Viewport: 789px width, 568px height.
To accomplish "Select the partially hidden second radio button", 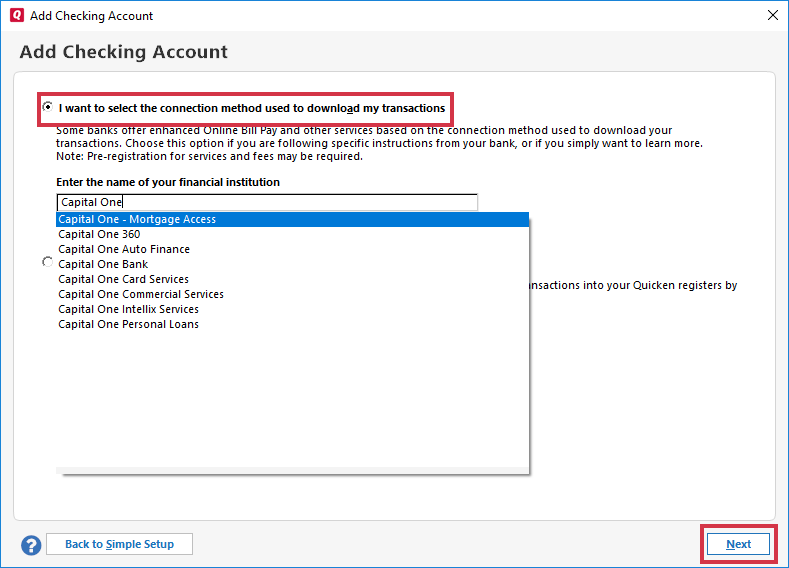I will [48, 262].
